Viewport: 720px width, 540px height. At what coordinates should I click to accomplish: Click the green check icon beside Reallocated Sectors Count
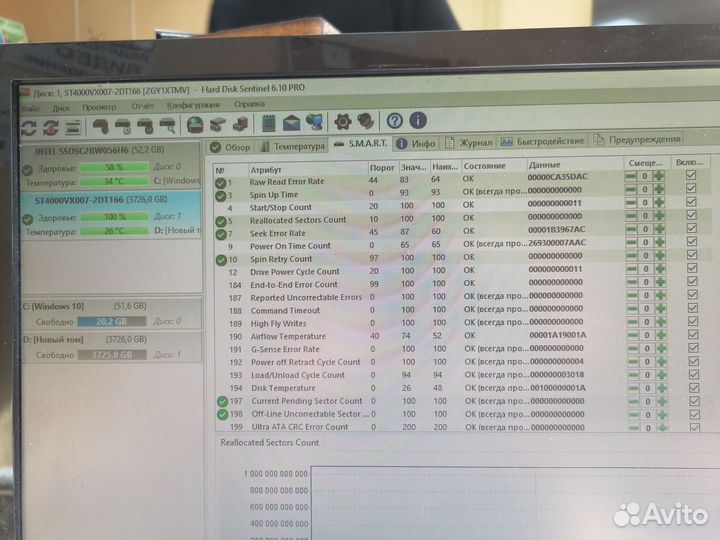tap(221, 221)
